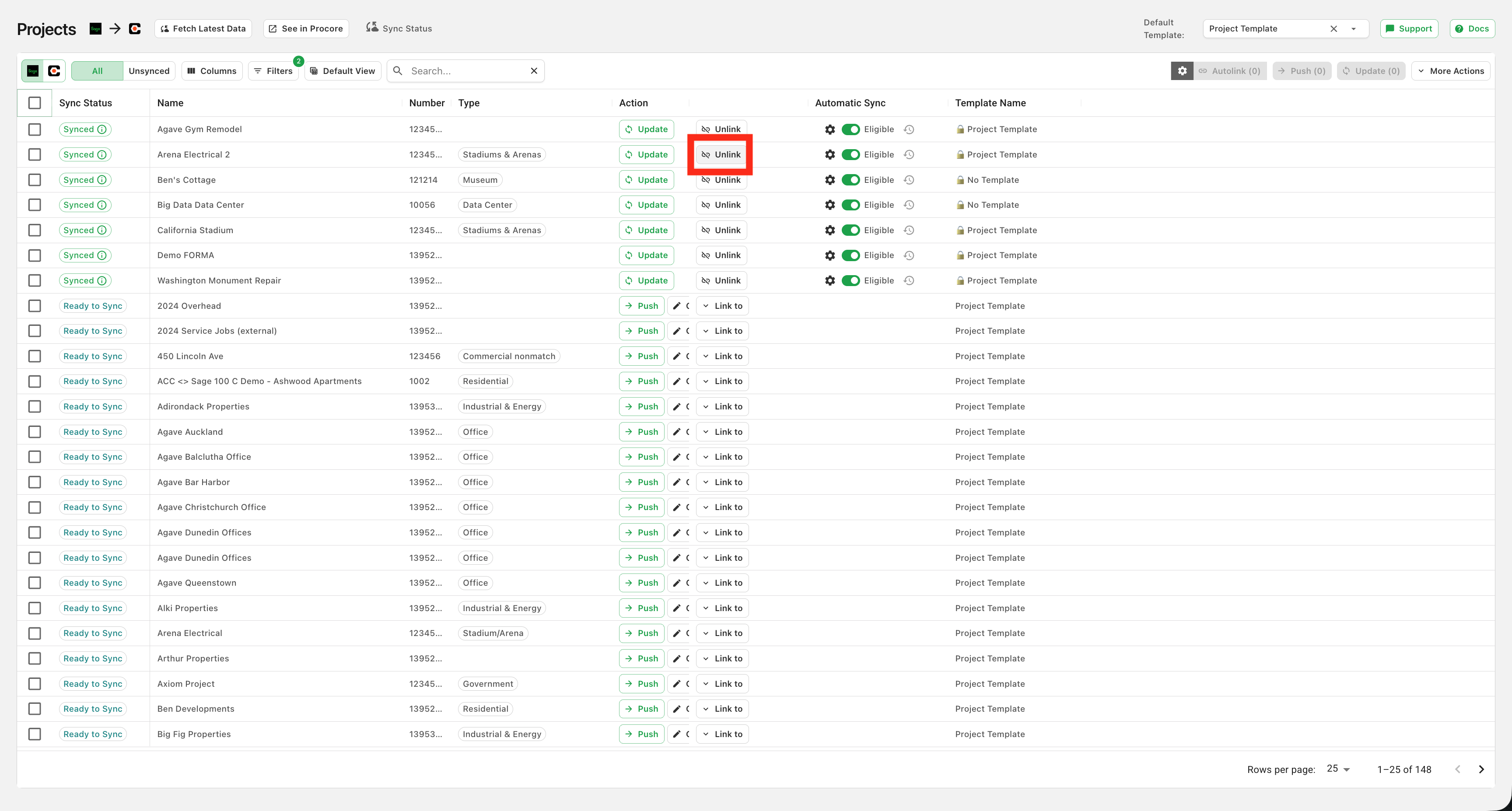1512x811 pixels.
Task: Open the Sync Status icon link
Action: coord(399,28)
